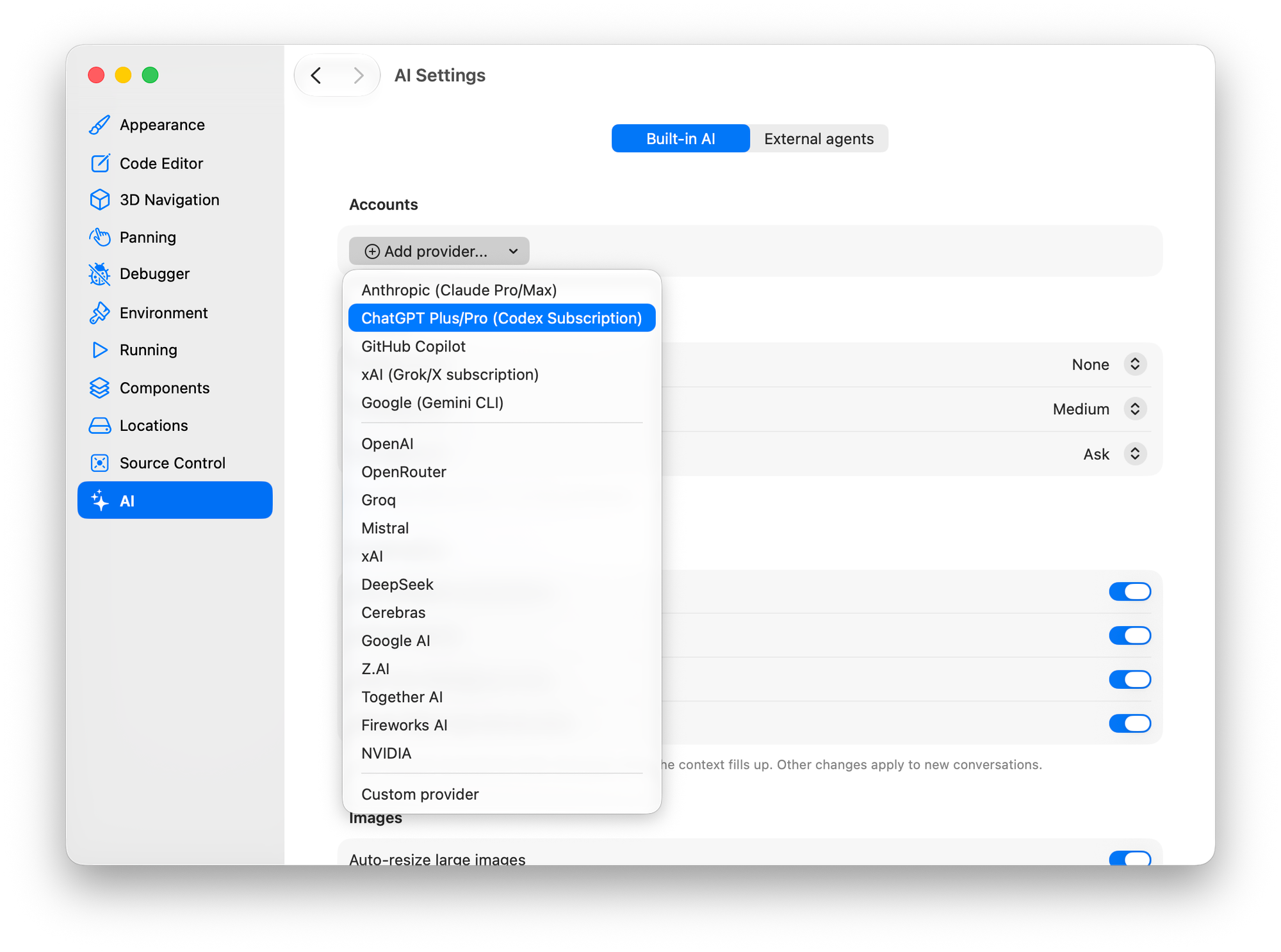Click the AI sparkle icon in the sidebar

click(99, 501)
